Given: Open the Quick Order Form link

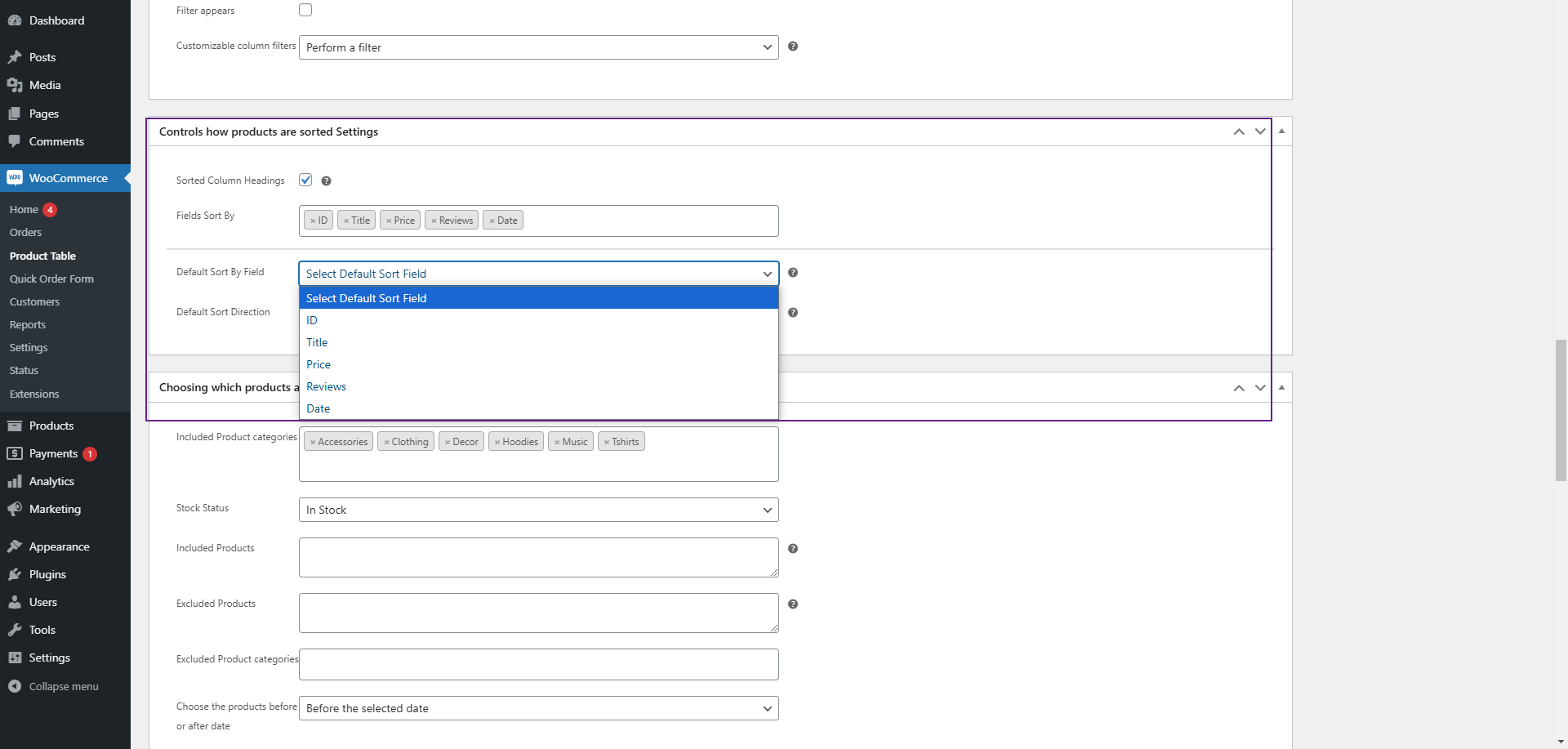Looking at the screenshot, I should coord(51,279).
